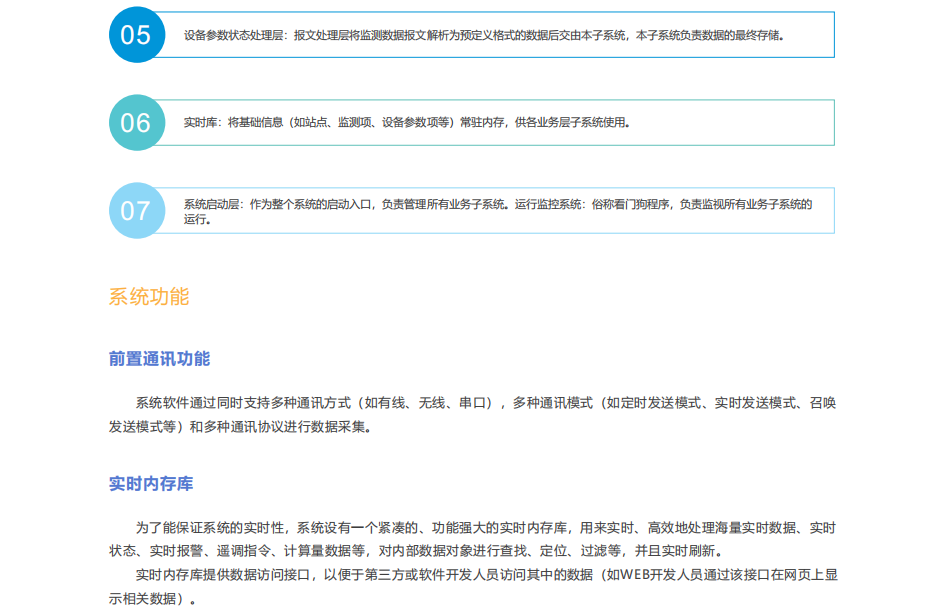Select the 前置通讯功能 subheading
The width and height of the screenshot is (945, 609).
tap(159, 359)
